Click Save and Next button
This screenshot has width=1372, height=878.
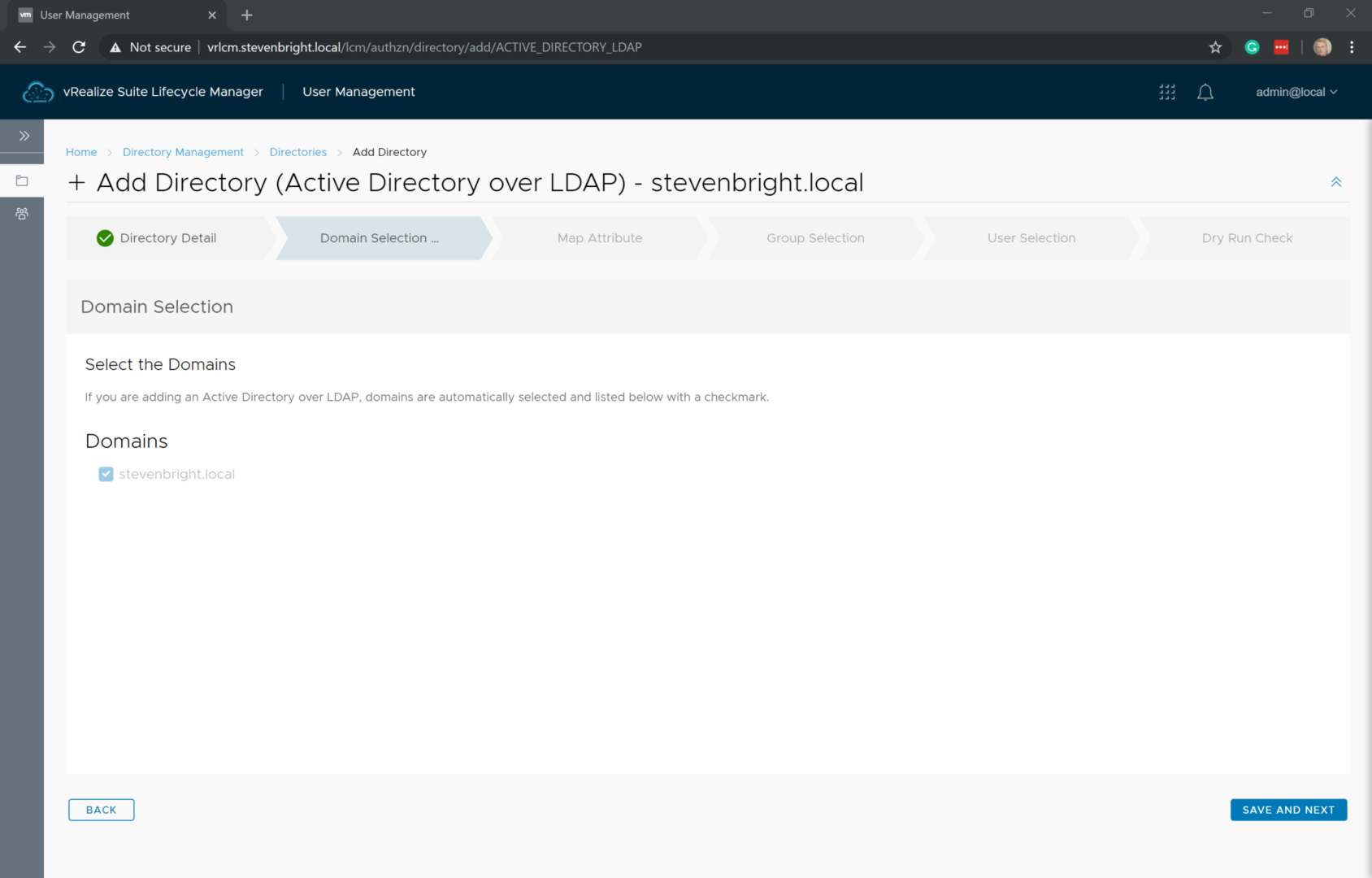(1287, 810)
